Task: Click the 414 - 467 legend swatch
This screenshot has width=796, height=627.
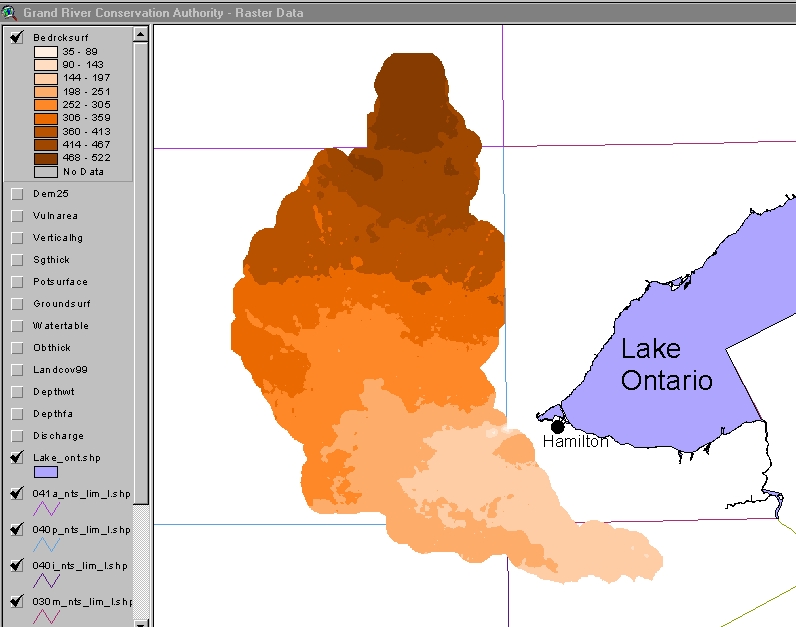Action: click(x=46, y=145)
